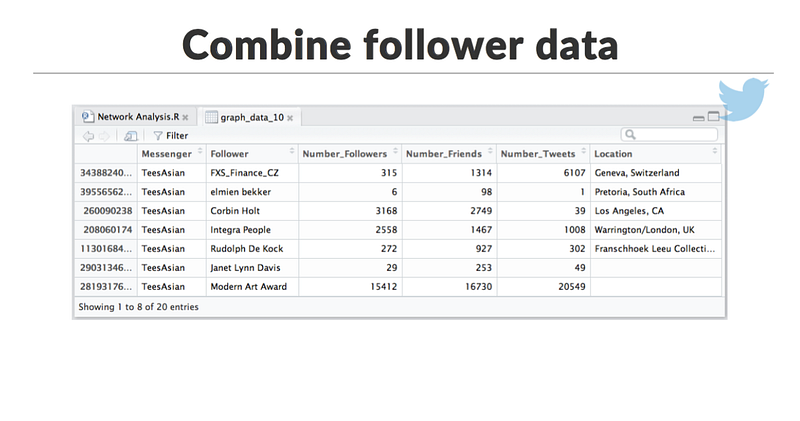Close the graph_data_10 tab
The image size is (800, 421).
pos(290,118)
